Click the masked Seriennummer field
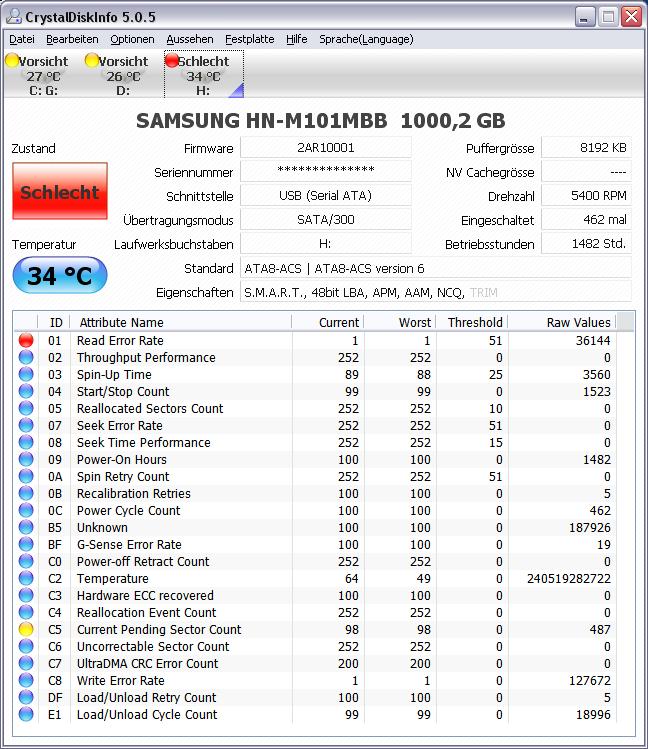The height and width of the screenshot is (749, 648). [326, 171]
